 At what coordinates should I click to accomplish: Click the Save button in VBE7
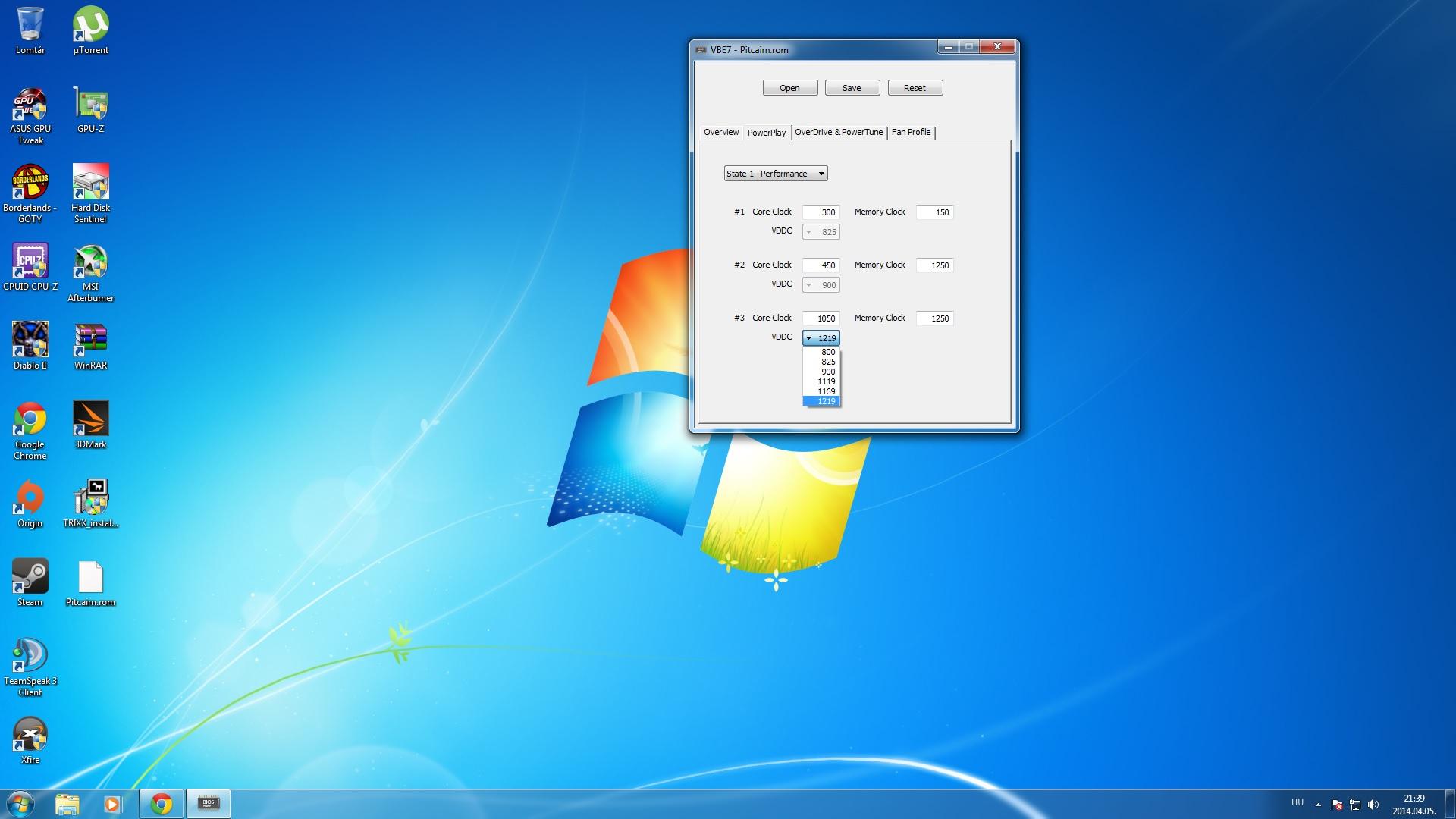pos(852,88)
